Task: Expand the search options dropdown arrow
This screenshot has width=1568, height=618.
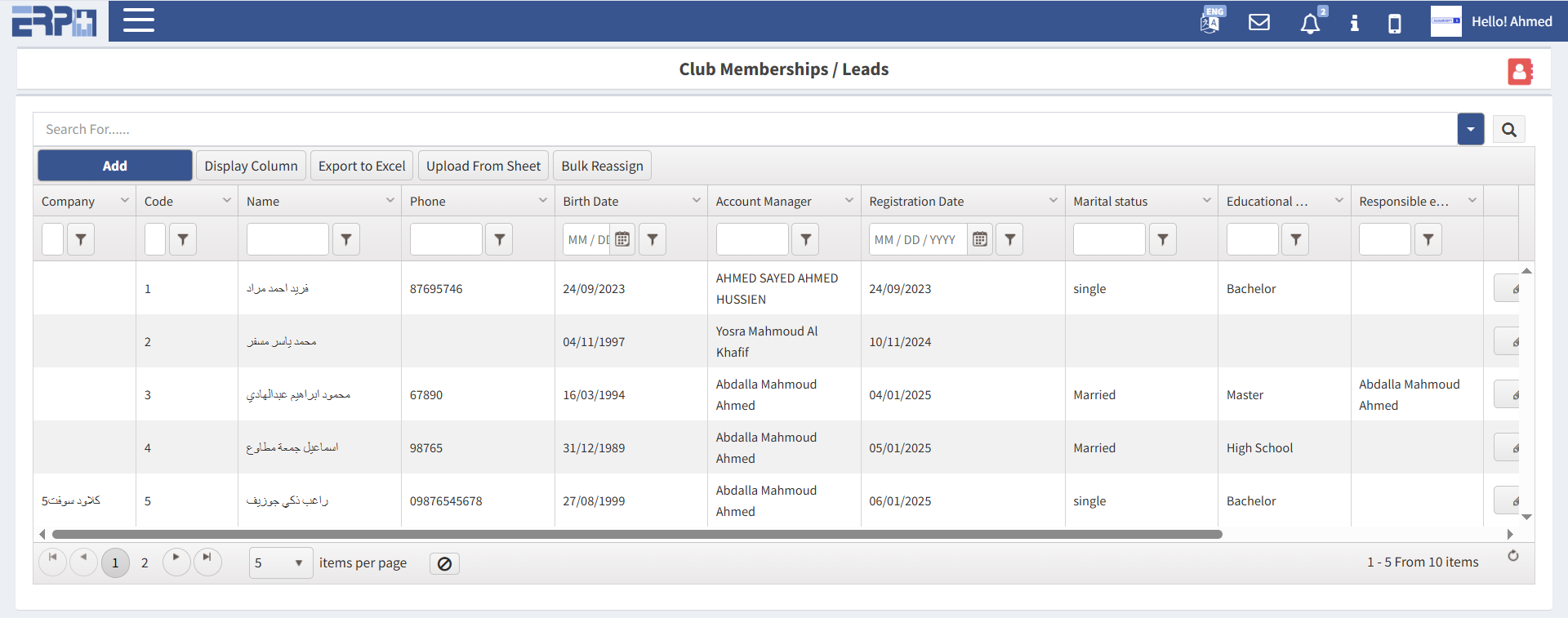Action: click(1470, 130)
